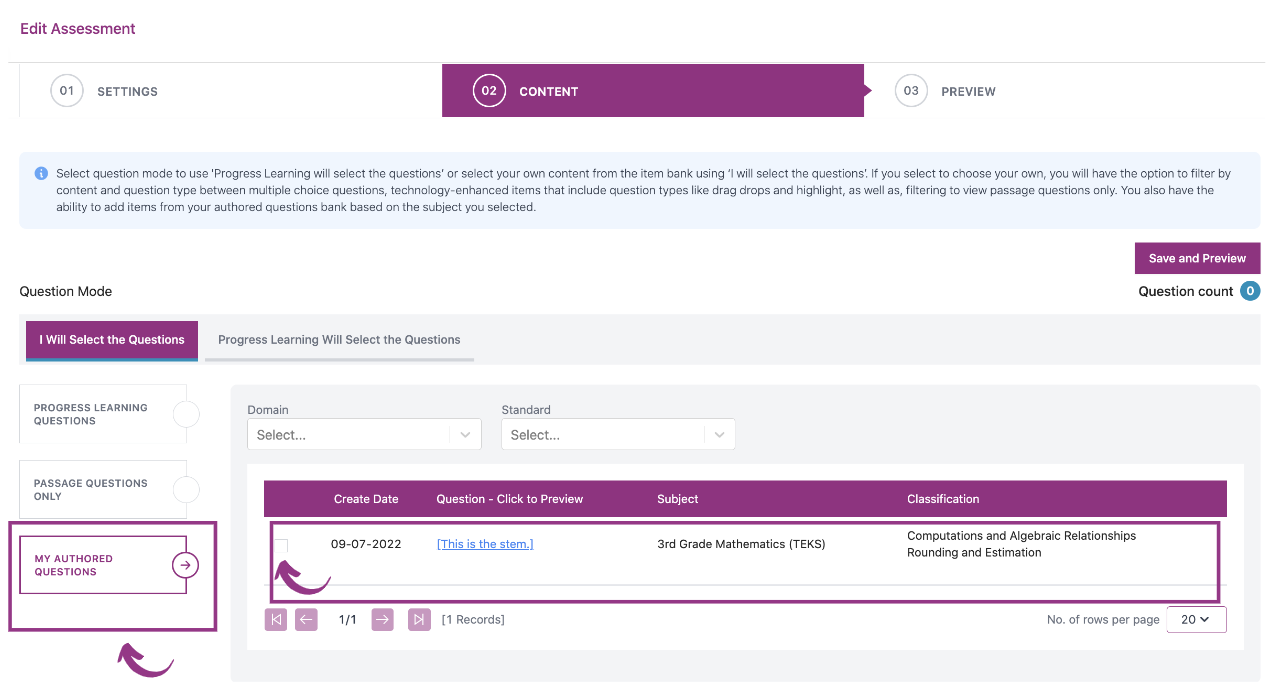Click the Question Mode label
The height and width of the screenshot is (690, 1280).
pyautogui.click(x=66, y=292)
